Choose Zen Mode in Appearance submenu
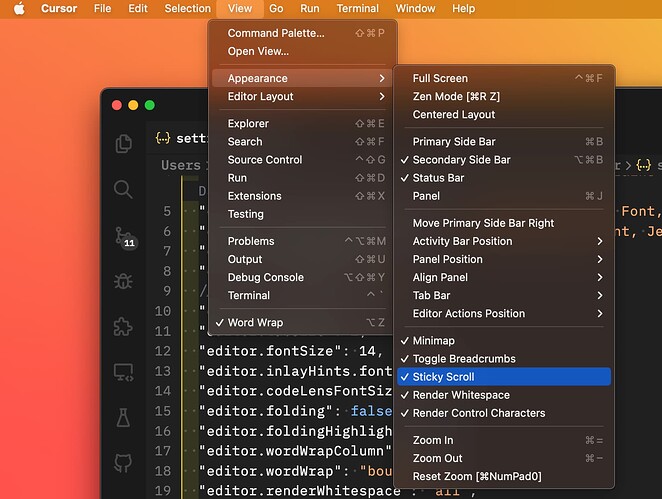662x499 pixels. (x=504, y=96)
